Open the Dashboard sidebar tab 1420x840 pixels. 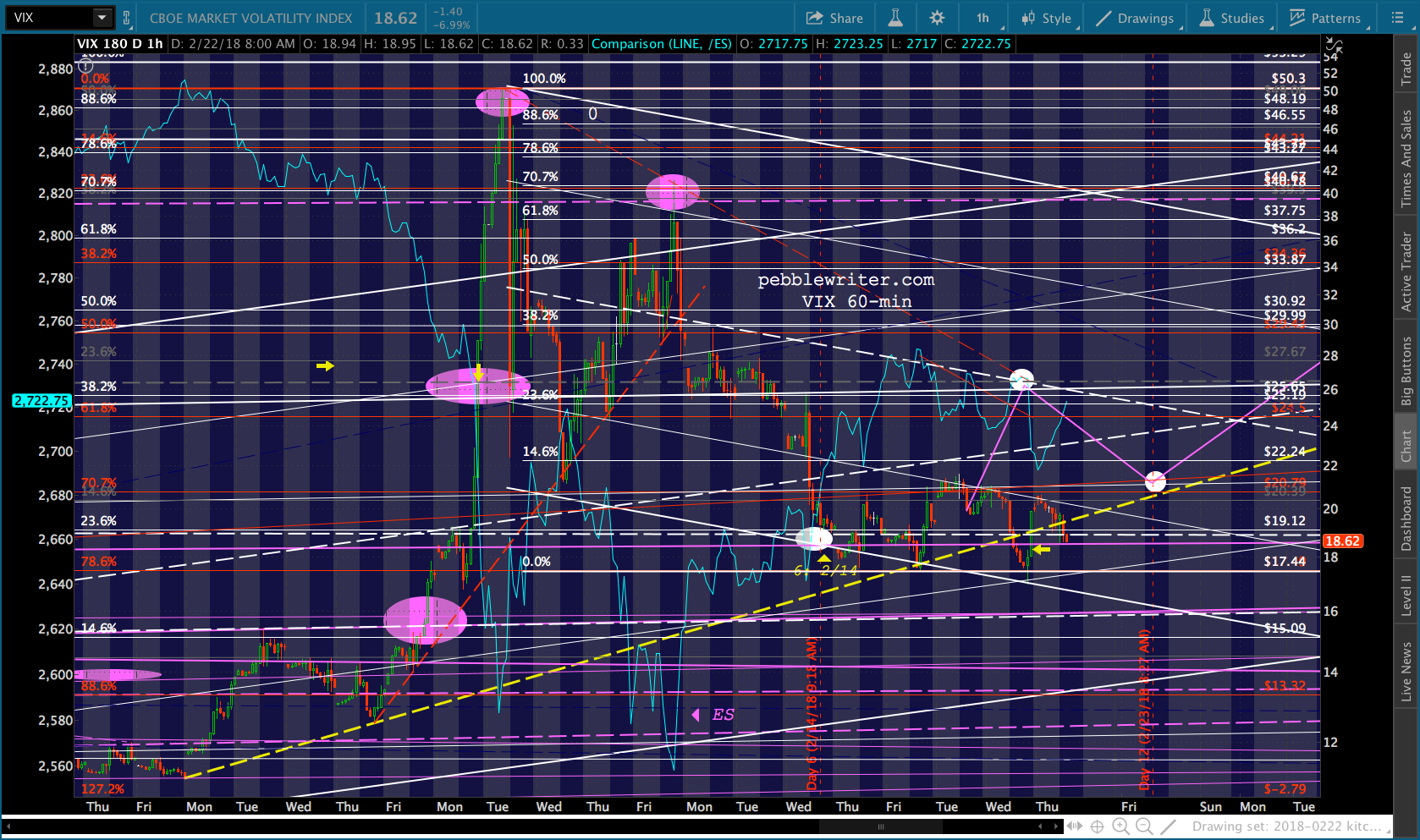point(1406,519)
